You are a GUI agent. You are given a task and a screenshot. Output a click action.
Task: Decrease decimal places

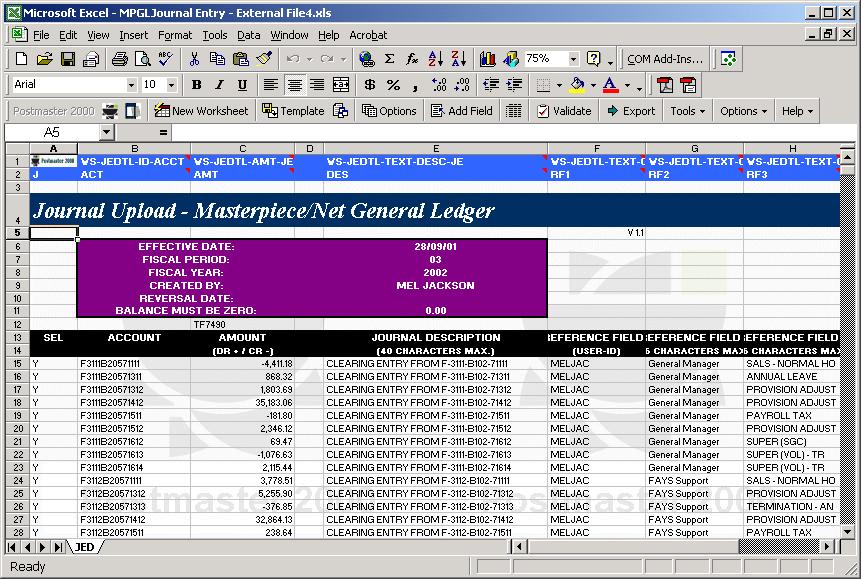tap(462, 85)
